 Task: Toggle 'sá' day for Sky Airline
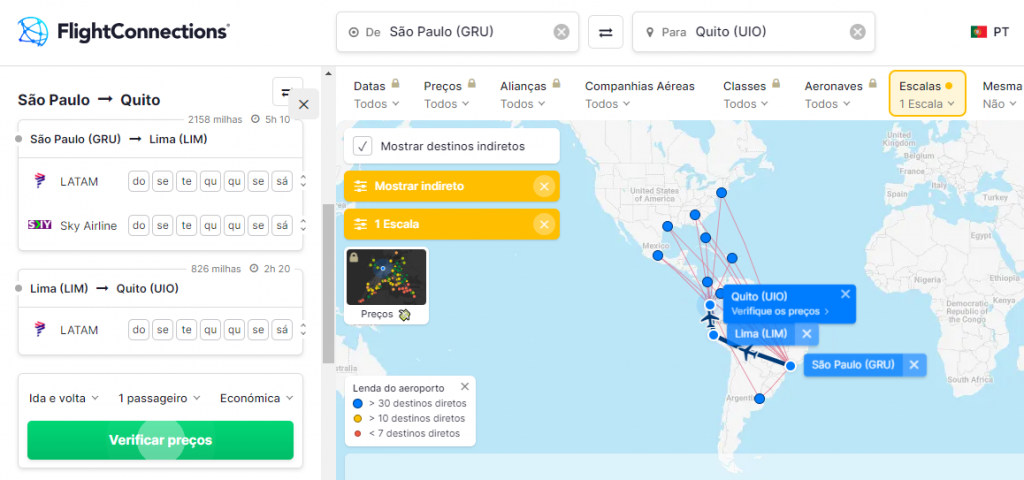pyautogui.click(x=281, y=226)
